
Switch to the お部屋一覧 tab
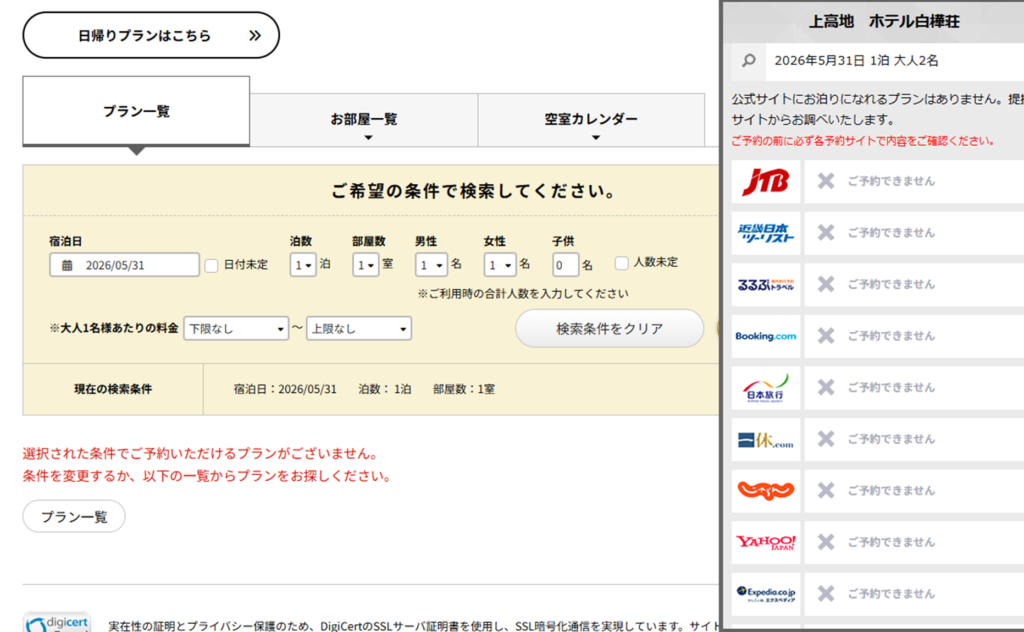pyautogui.click(x=364, y=120)
